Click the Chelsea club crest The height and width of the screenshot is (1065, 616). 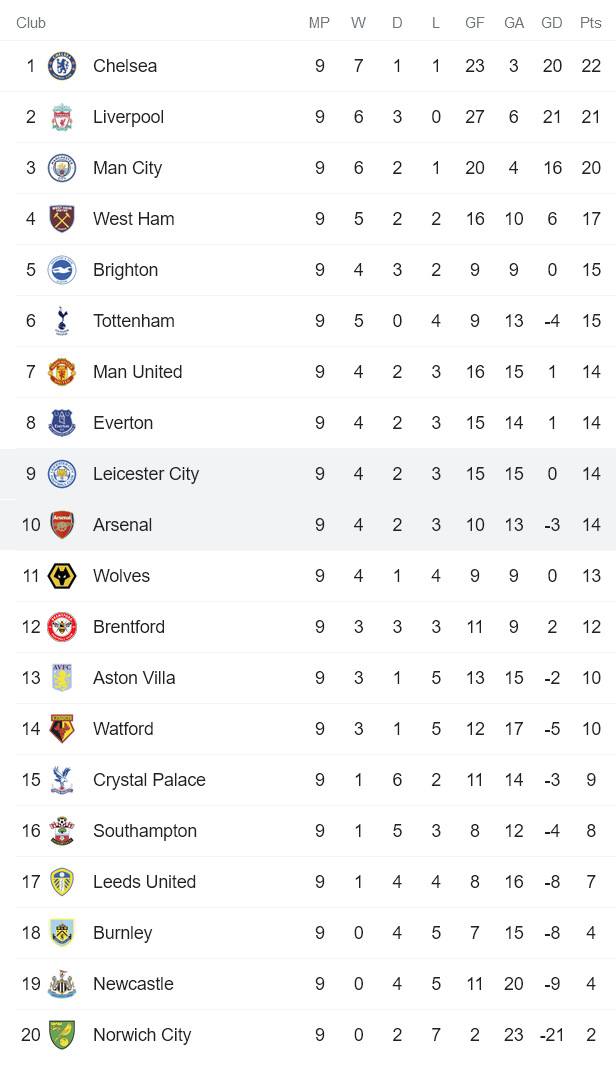click(62, 66)
